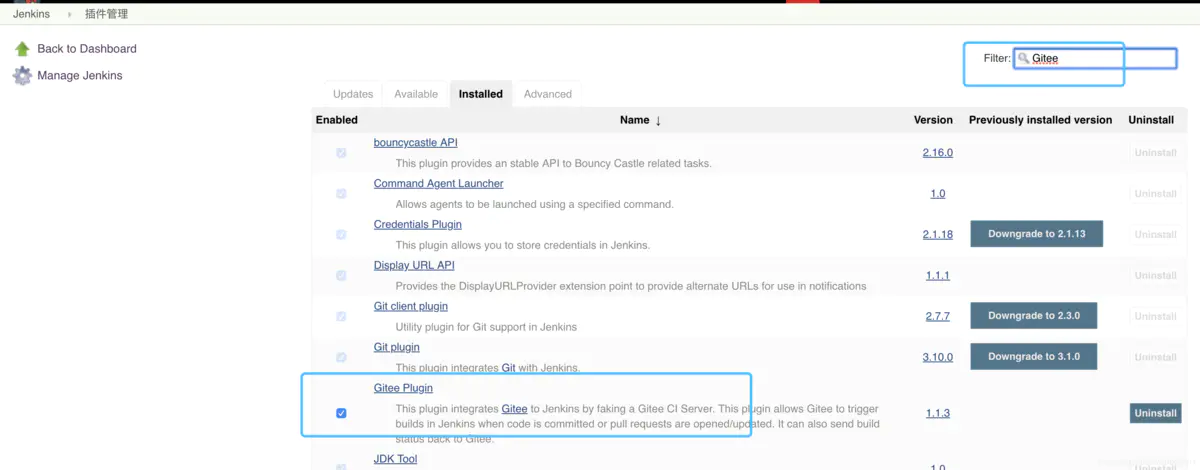Click Uninstall for bouncycastle API
1200x470 pixels.
pyautogui.click(x=1155, y=153)
